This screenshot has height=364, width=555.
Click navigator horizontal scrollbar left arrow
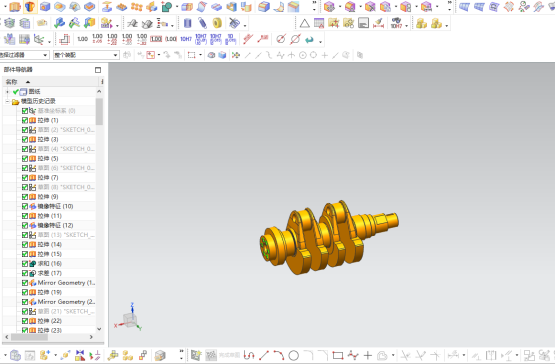[x=7, y=337]
